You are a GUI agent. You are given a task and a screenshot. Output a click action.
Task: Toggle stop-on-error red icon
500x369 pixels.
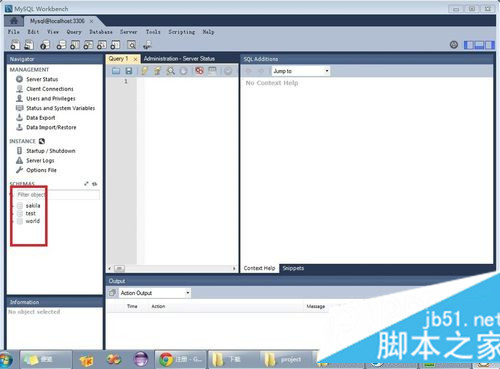pos(199,71)
